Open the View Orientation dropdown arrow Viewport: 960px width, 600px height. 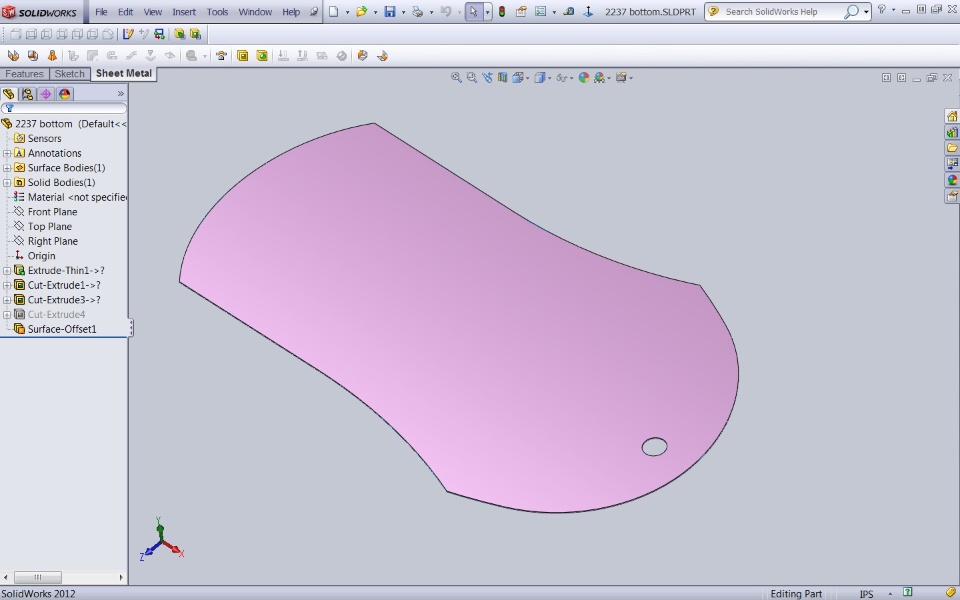click(528, 78)
